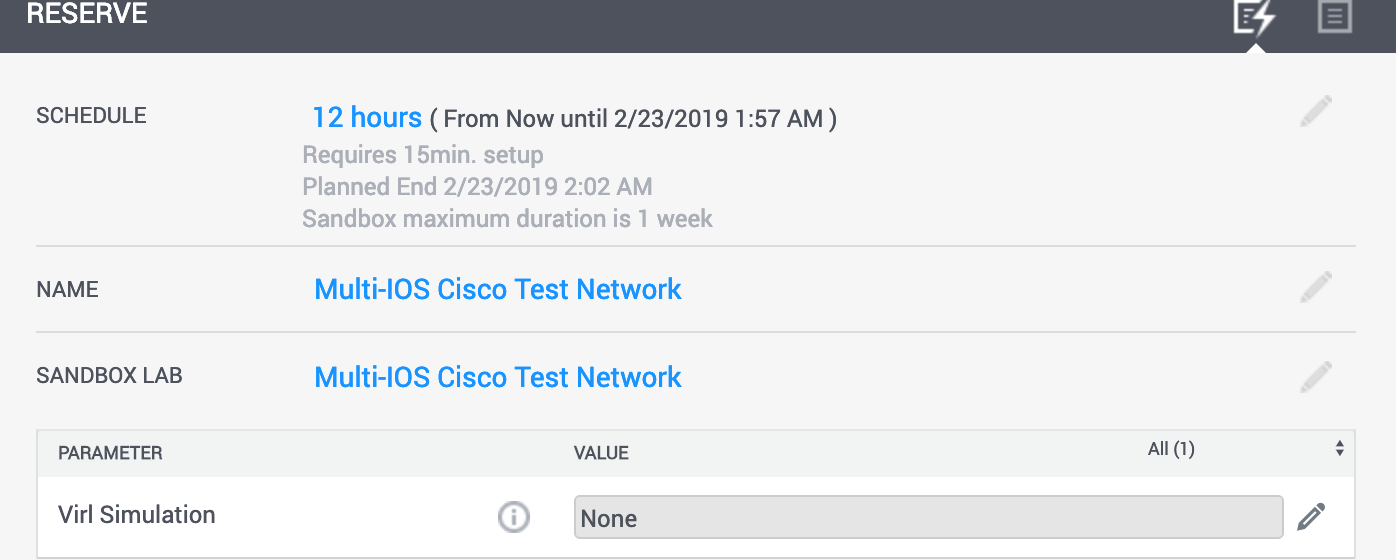Edit the Virl Simulation value pencil
The height and width of the screenshot is (560, 1396).
pyautogui.click(x=1311, y=517)
